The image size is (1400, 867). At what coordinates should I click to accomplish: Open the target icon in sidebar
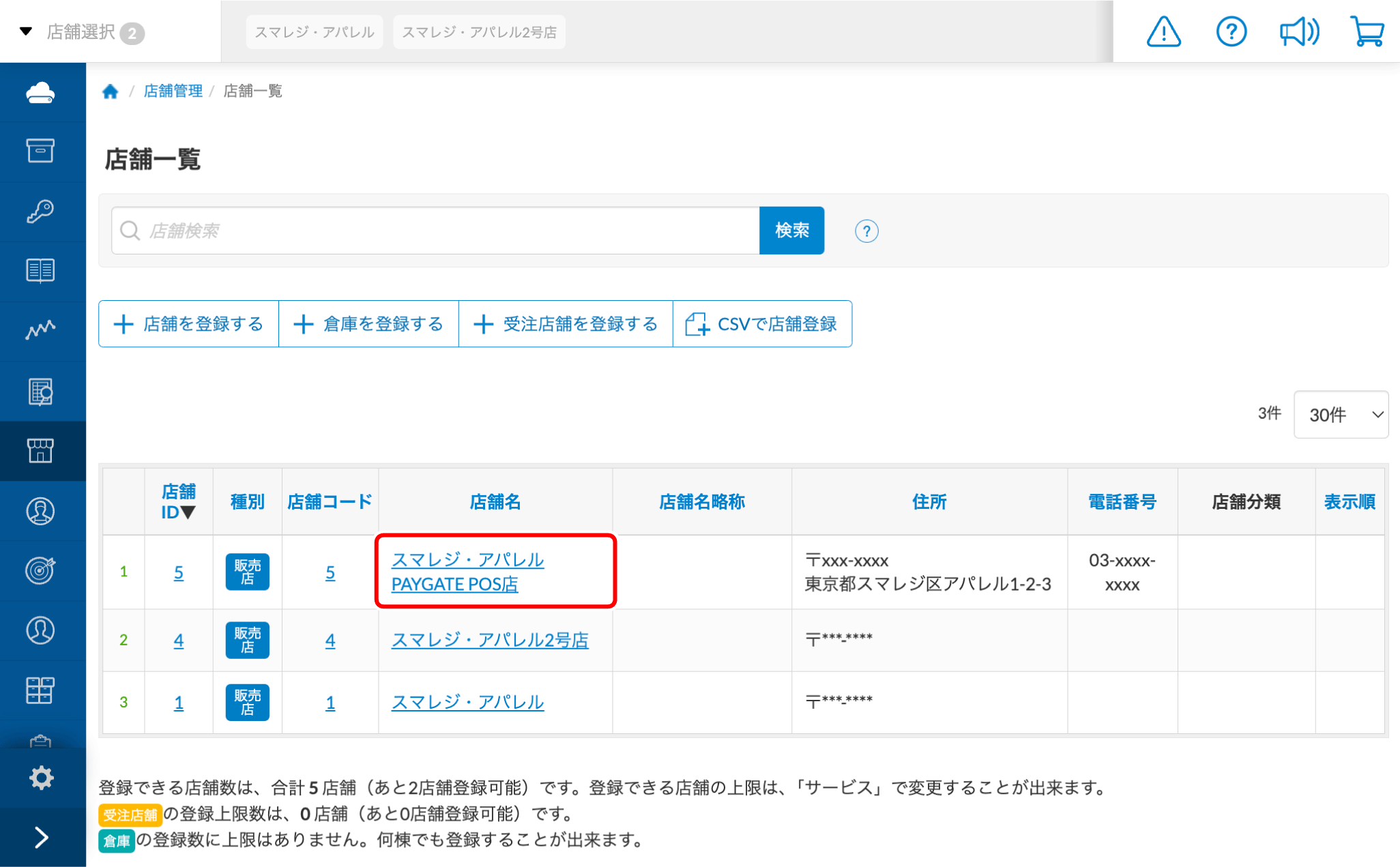click(x=40, y=570)
